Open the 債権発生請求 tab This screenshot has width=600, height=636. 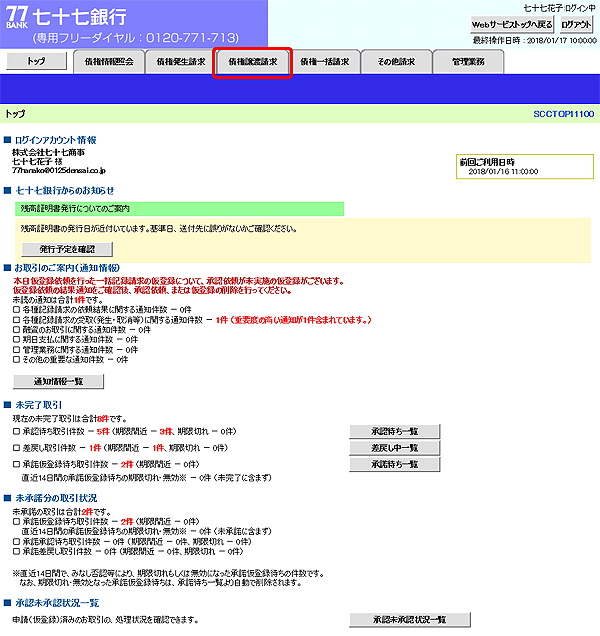coord(181,62)
